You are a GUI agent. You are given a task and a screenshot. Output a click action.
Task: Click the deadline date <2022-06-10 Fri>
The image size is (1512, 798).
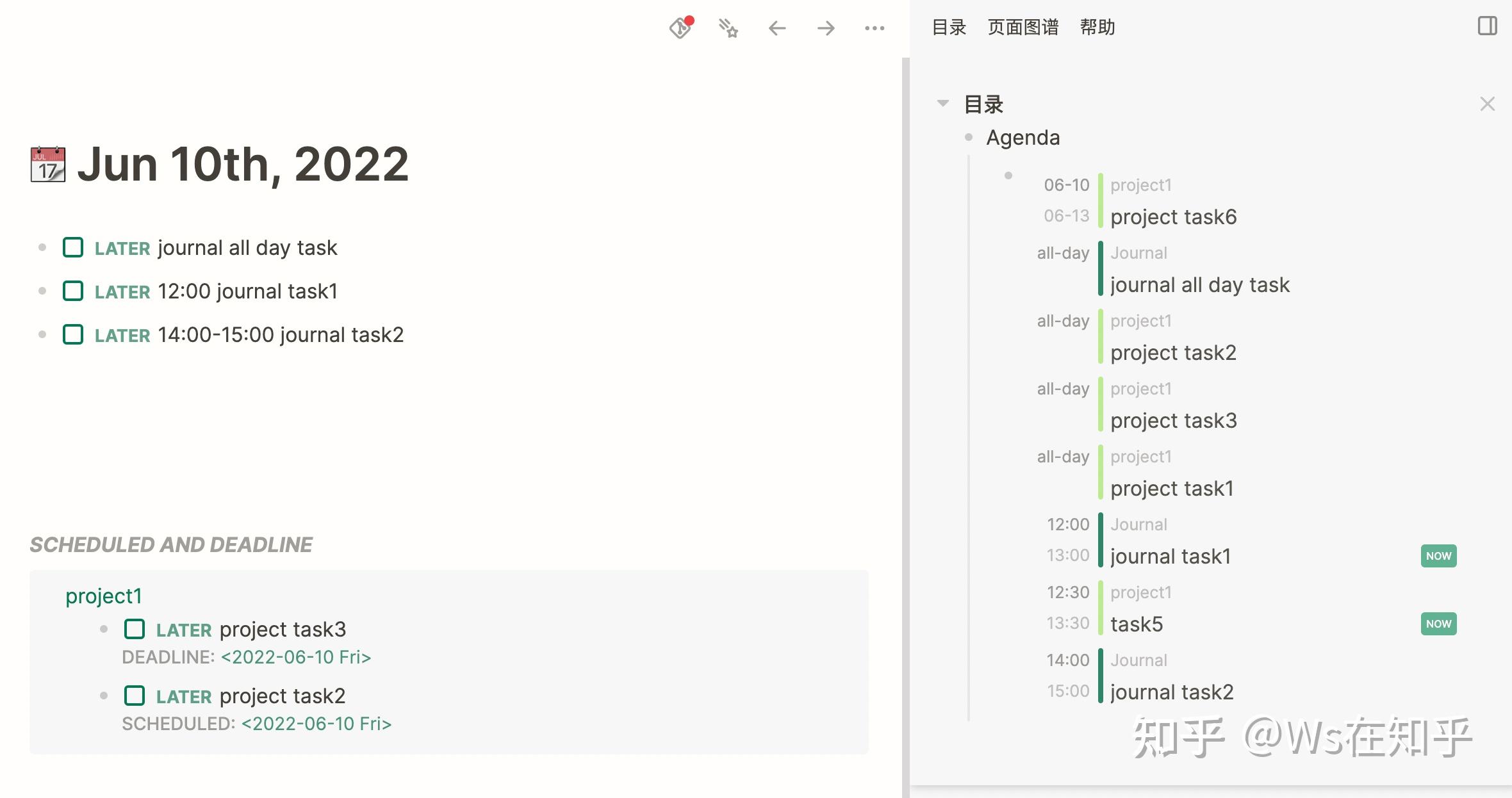pyautogui.click(x=295, y=657)
